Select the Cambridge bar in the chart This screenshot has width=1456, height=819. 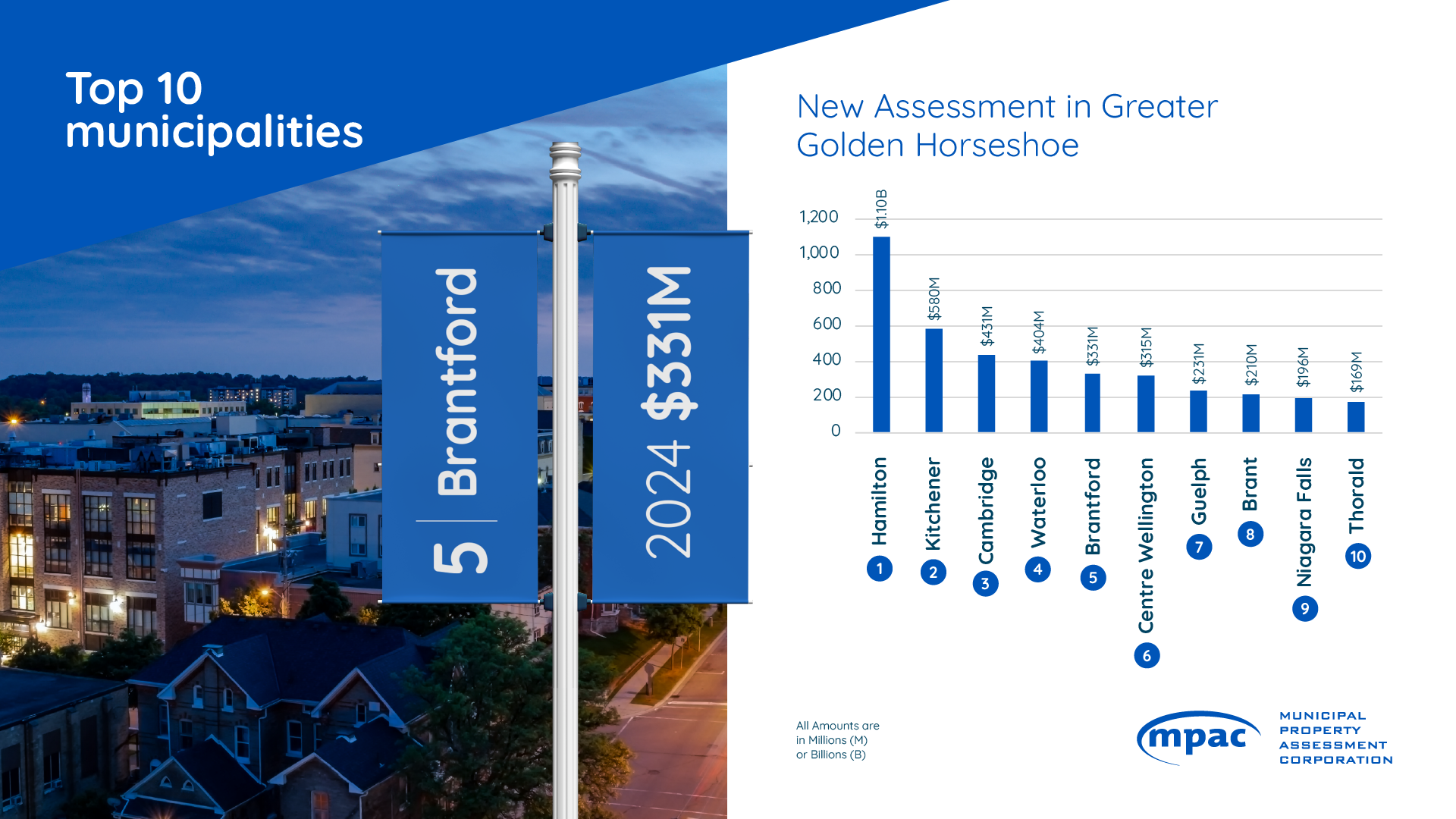point(987,394)
